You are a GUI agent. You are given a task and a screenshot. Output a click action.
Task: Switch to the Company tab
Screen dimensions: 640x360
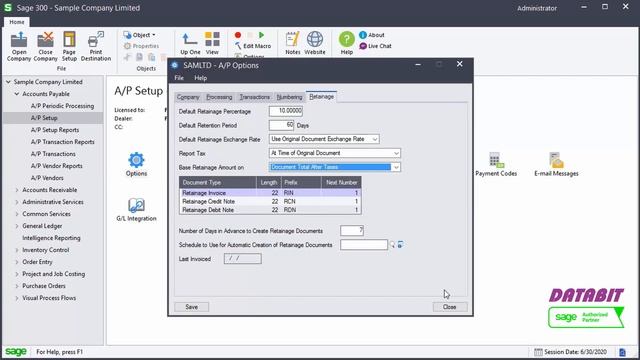(188, 97)
